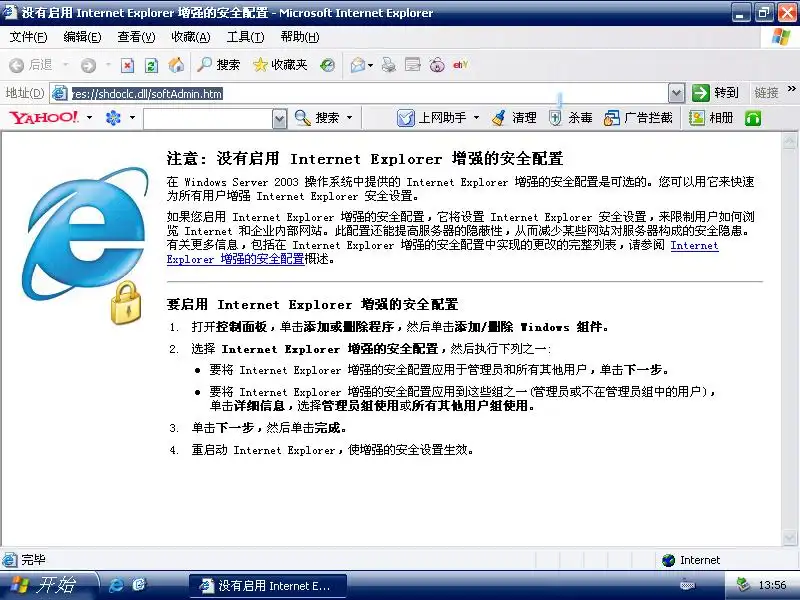Open the Windows 开始 Start button
This screenshot has height=600, width=800.
tap(48, 585)
